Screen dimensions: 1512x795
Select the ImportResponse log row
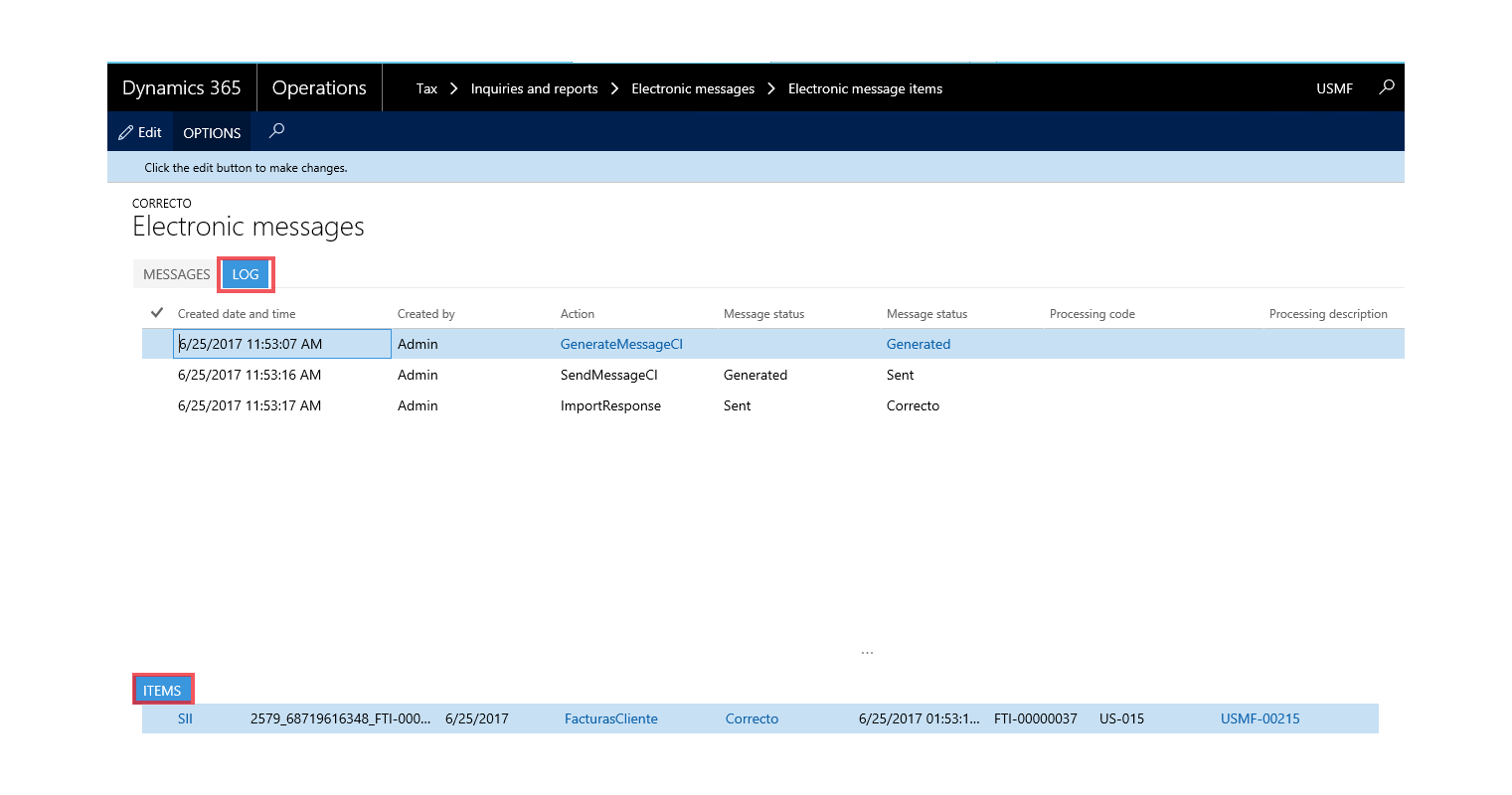[773, 405]
